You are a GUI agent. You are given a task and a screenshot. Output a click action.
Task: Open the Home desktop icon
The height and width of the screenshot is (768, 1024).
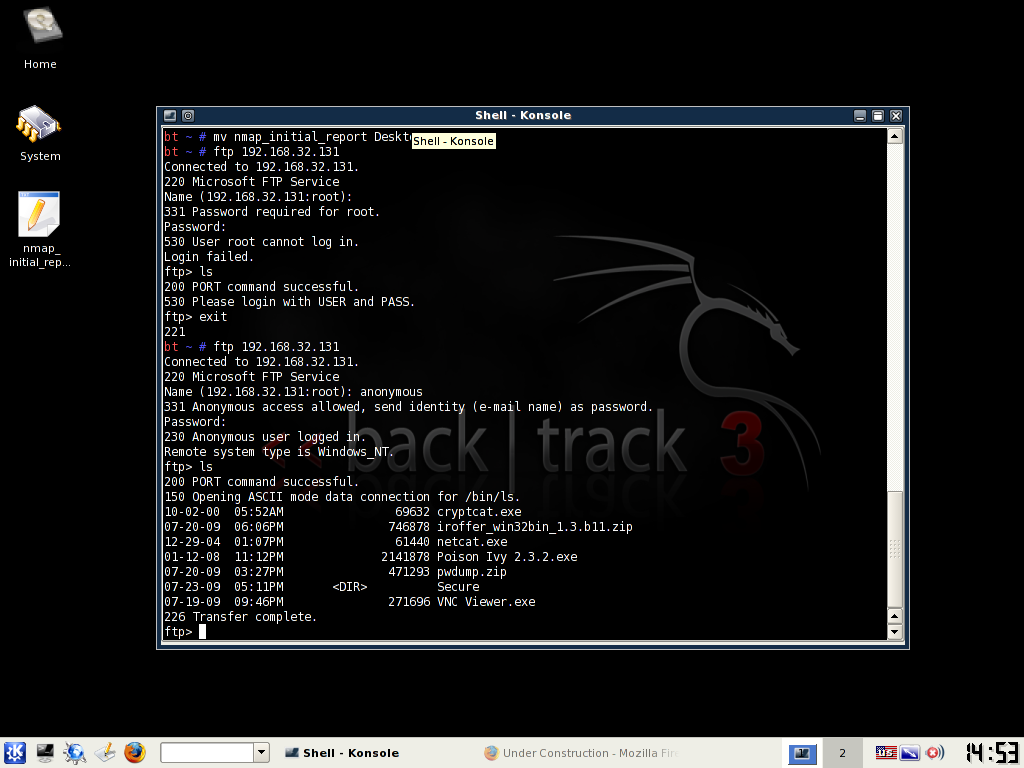point(40,38)
